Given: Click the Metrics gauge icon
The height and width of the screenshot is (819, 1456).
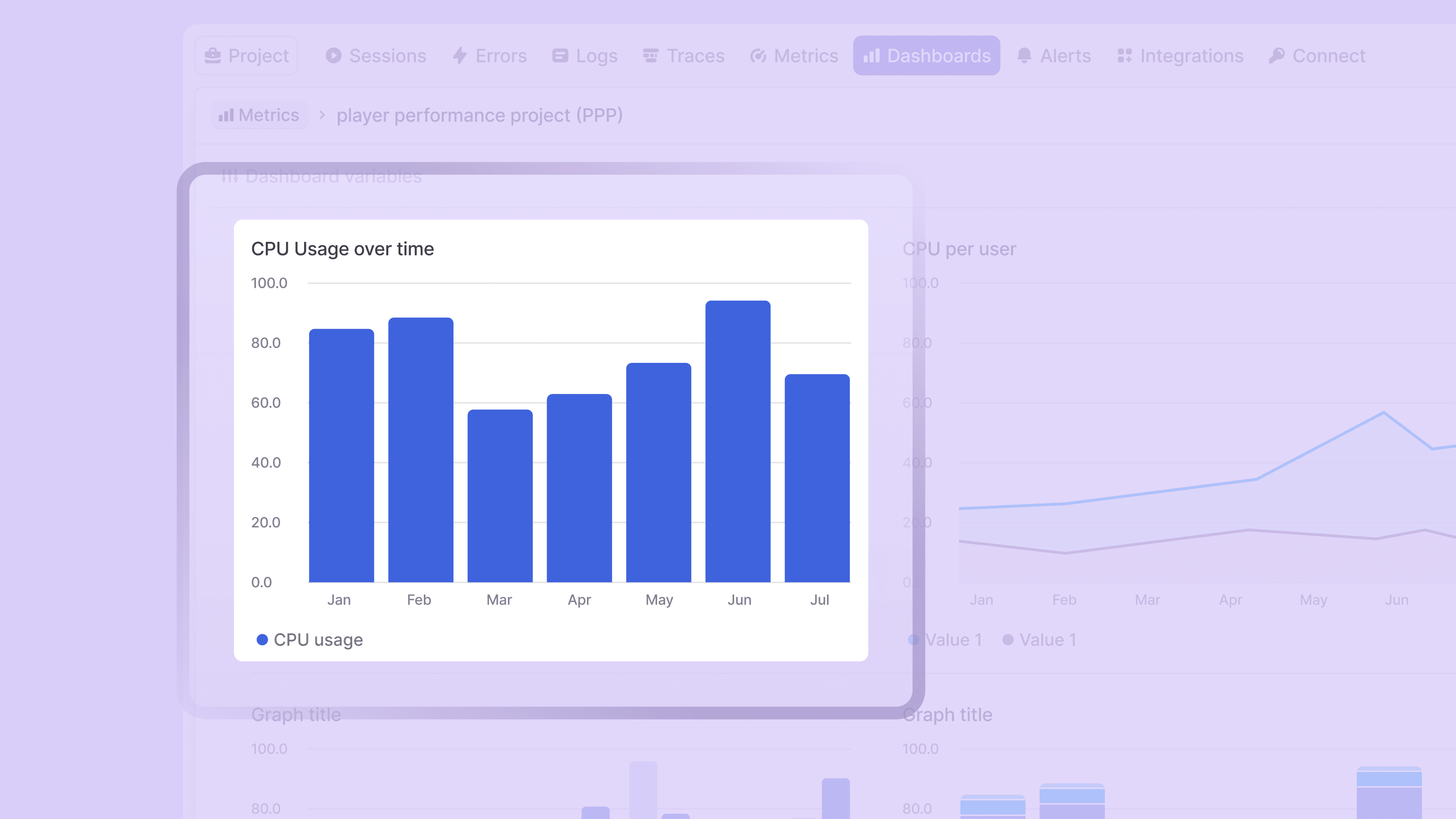Looking at the screenshot, I should [x=758, y=55].
